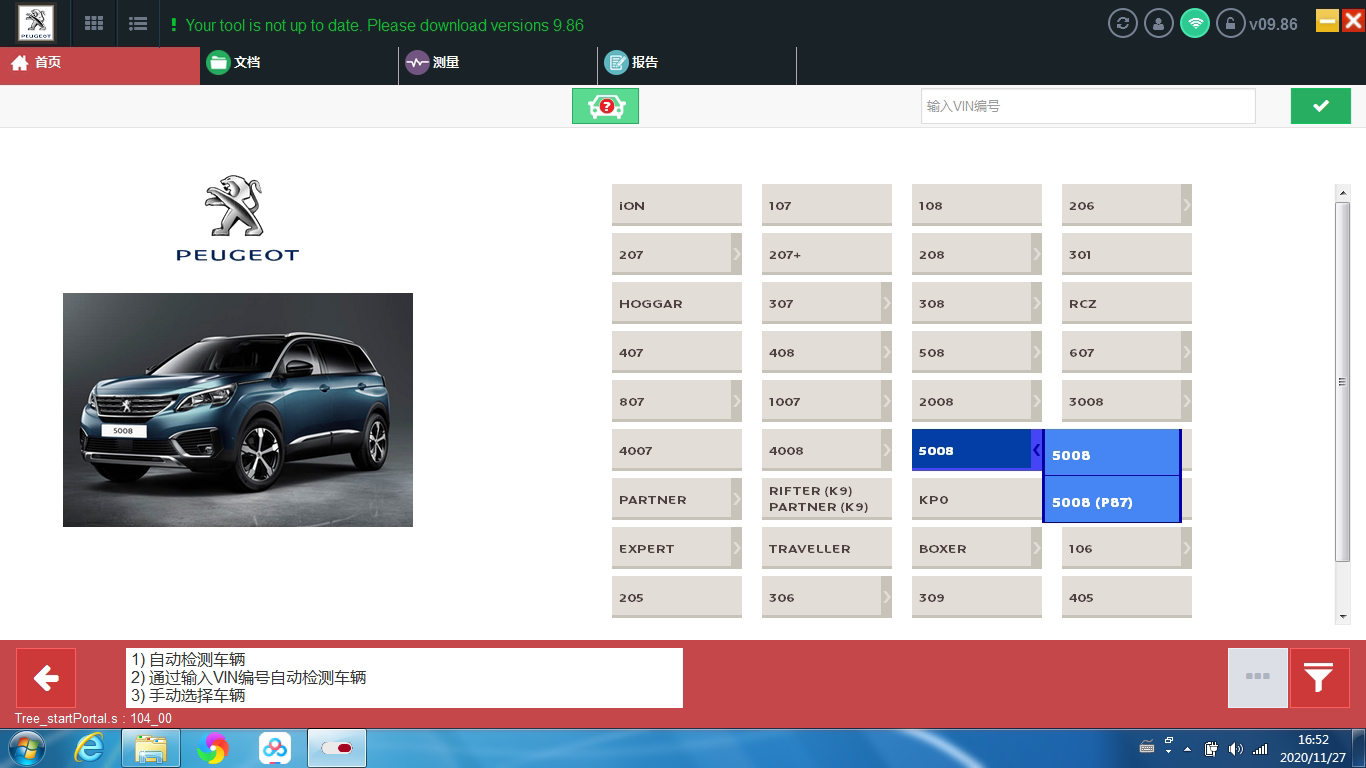The width and height of the screenshot is (1366, 768).
Task: Open File Explorer from taskbar
Action: [151, 748]
